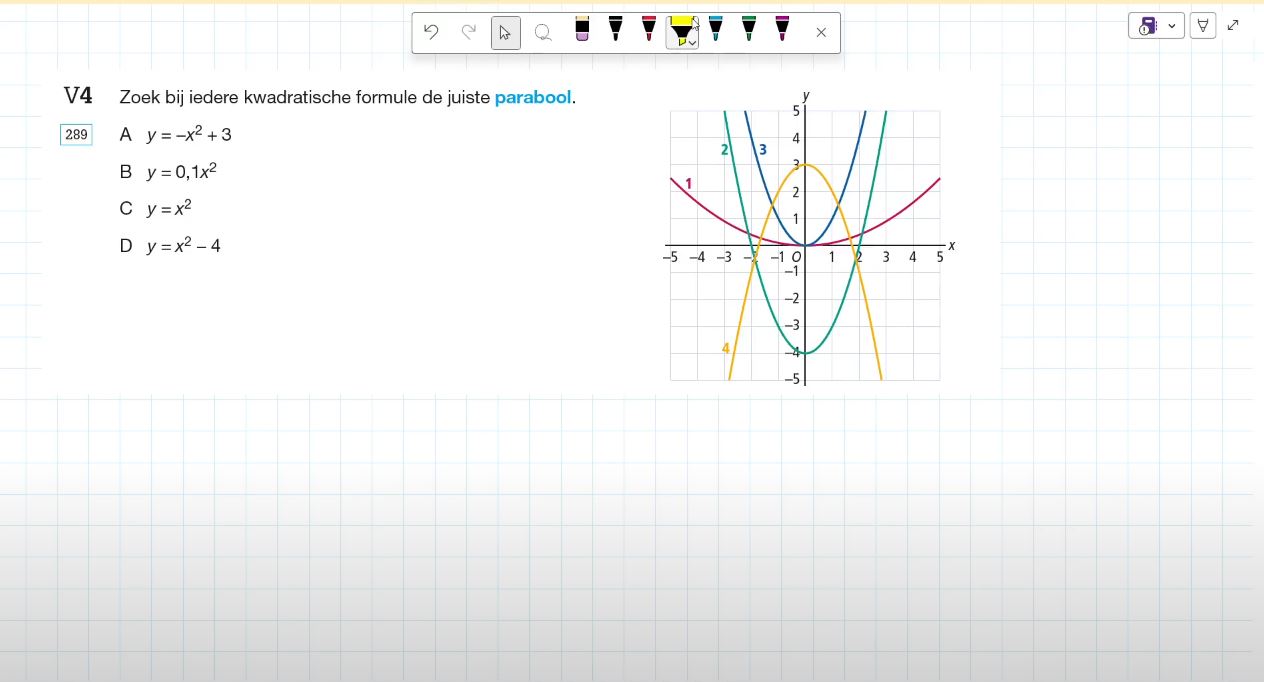Click formula C y = x²

[x=156, y=208]
